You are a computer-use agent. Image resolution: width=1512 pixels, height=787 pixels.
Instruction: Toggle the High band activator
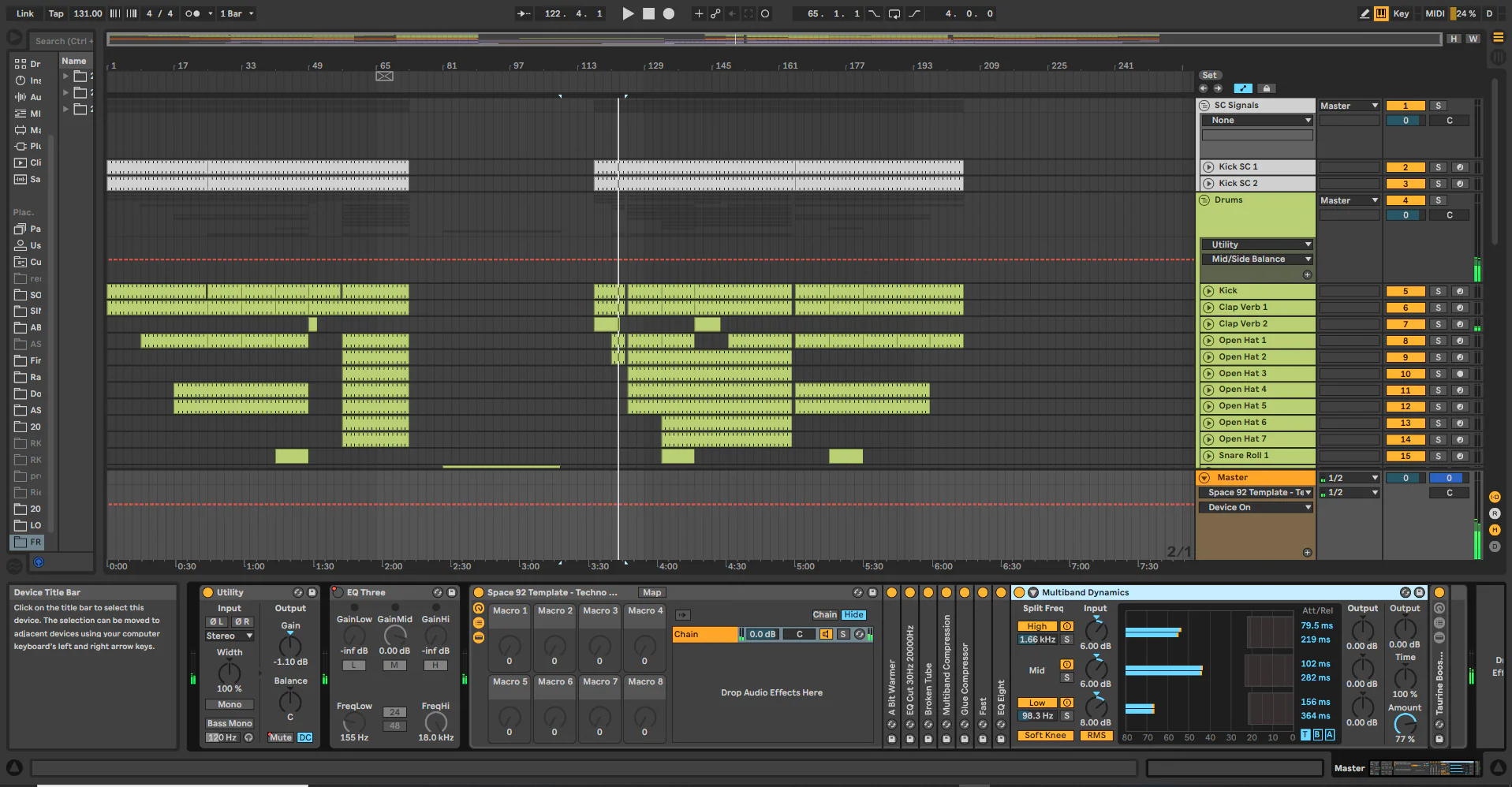tap(1067, 626)
